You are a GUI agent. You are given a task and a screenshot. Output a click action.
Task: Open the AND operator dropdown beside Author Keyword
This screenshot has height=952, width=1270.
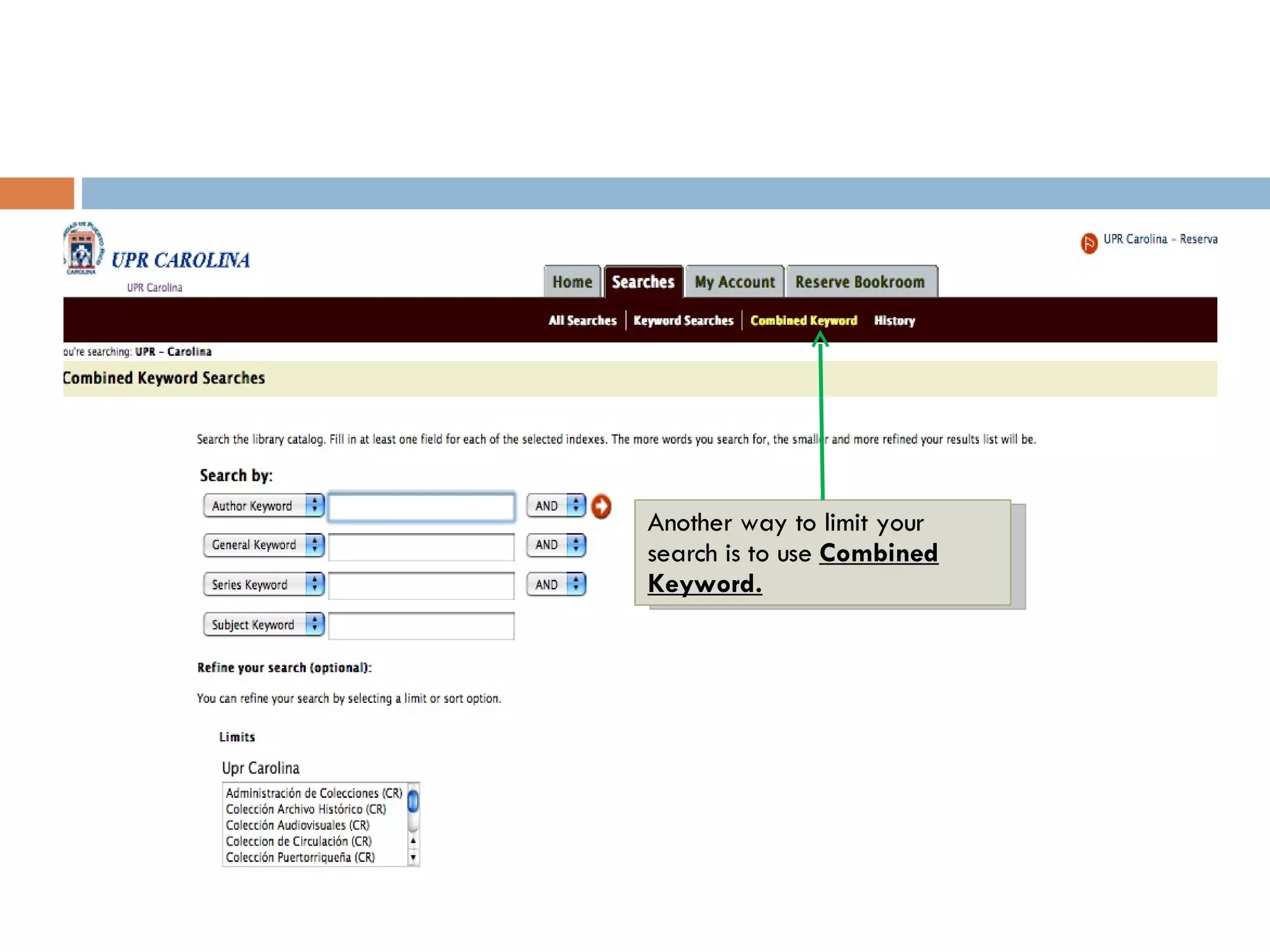pos(556,506)
